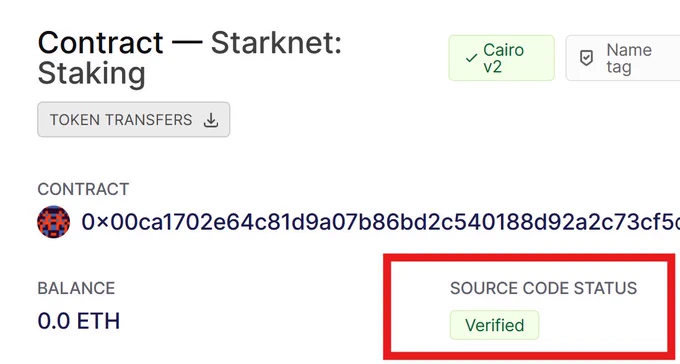Click the CONTRACT section label
The height and width of the screenshot is (364, 680).
click(x=83, y=189)
